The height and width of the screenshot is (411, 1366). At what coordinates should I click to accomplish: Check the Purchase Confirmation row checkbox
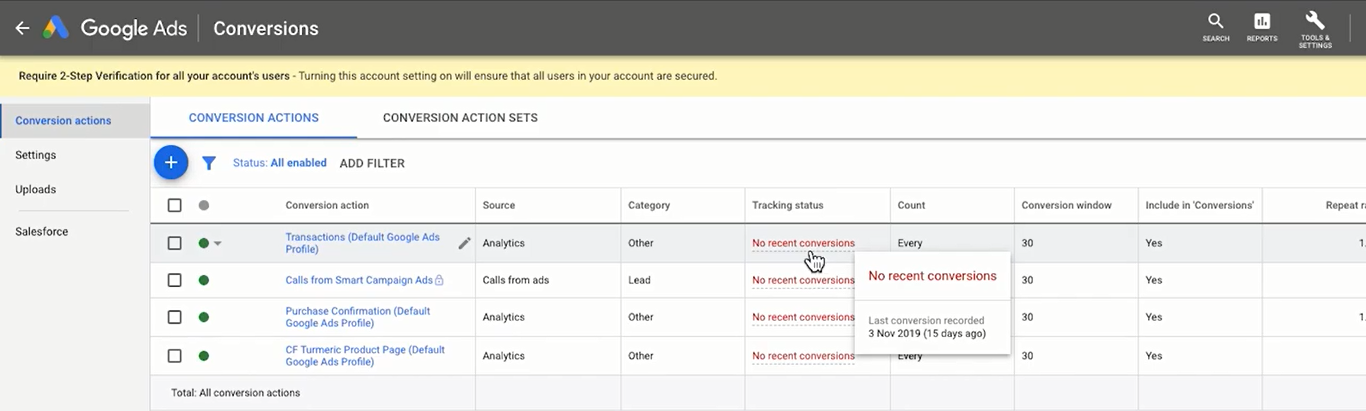175,317
